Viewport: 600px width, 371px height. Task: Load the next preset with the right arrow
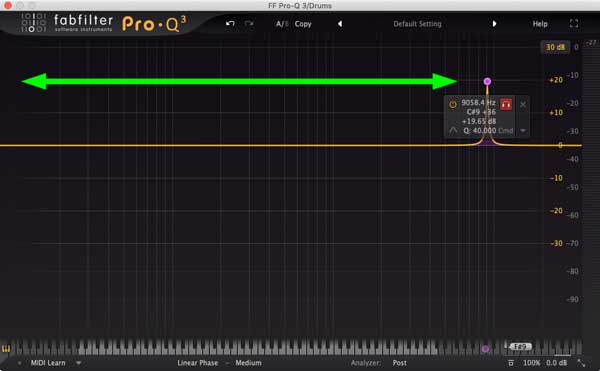tap(494, 24)
